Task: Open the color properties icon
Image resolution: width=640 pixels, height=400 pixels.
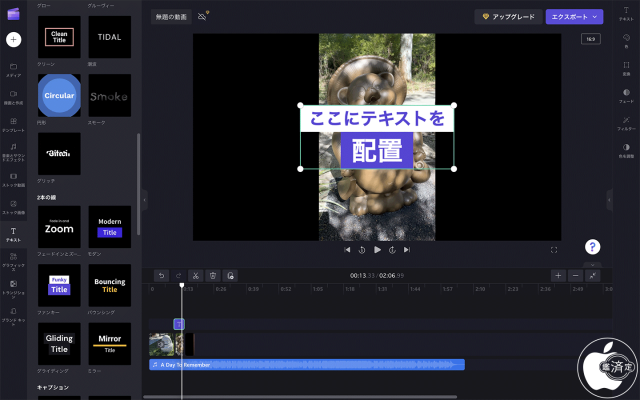Action: [x=626, y=41]
